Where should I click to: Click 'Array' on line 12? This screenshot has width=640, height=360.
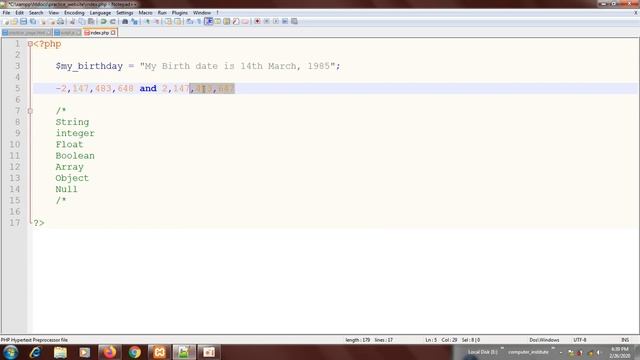pyautogui.click(x=69, y=167)
